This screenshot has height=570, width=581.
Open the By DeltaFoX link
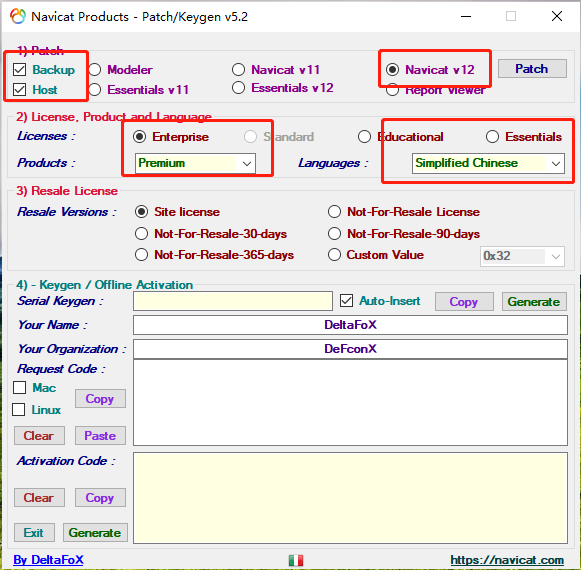click(x=49, y=560)
